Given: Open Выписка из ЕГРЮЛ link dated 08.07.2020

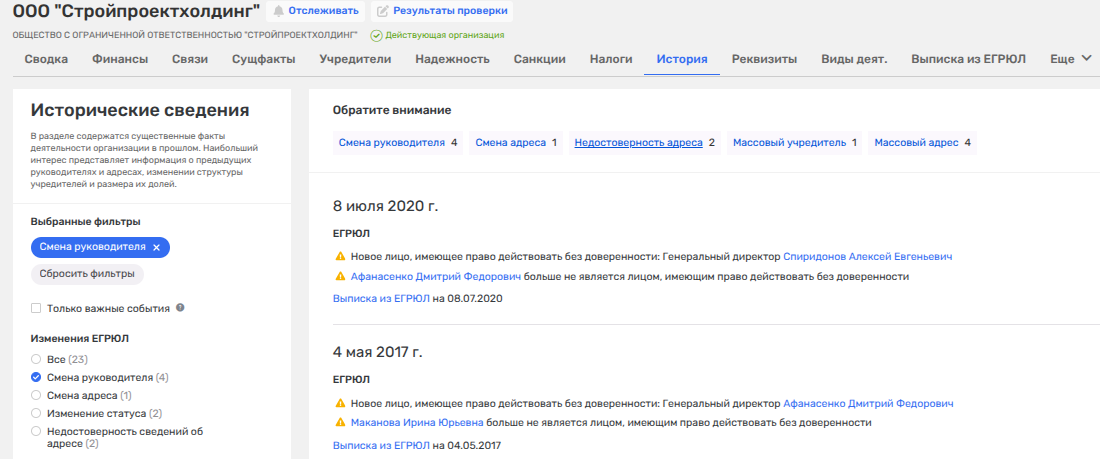Looking at the screenshot, I should tap(381, 298).
